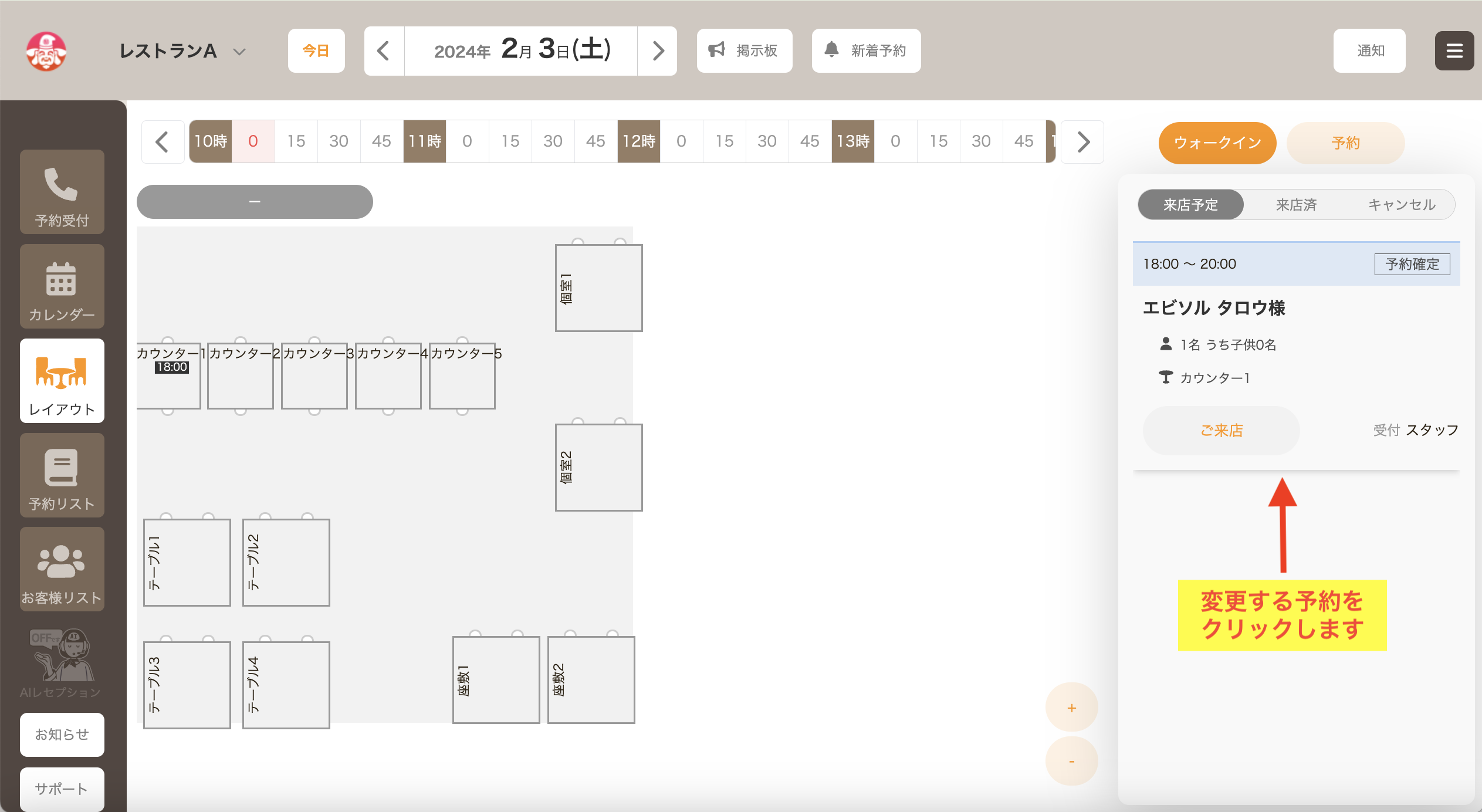This screenshot has width=1482, height=812.
Task: Click the guest count person icon
Action: pos(1166,344)
